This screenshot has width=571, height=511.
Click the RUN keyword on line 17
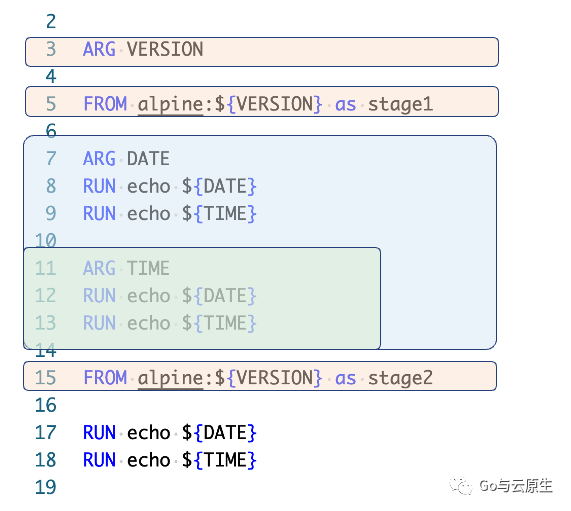(99, 433)
